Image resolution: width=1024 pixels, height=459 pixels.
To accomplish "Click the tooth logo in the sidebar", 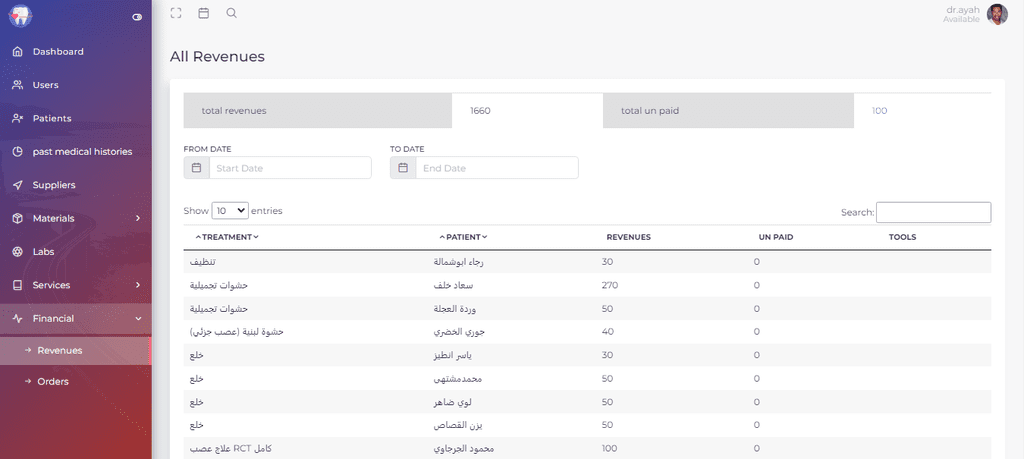I will click(x=20, y=16).
